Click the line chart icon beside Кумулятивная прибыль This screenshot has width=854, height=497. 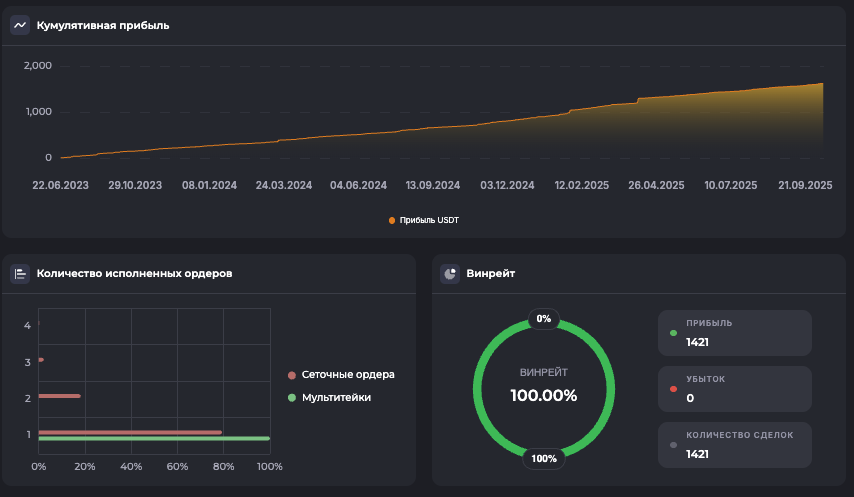point(20,25)
